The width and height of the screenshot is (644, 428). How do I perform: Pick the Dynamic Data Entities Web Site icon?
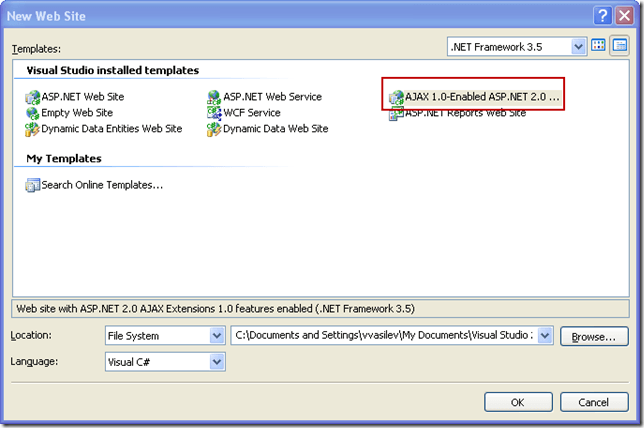[33, 129]
